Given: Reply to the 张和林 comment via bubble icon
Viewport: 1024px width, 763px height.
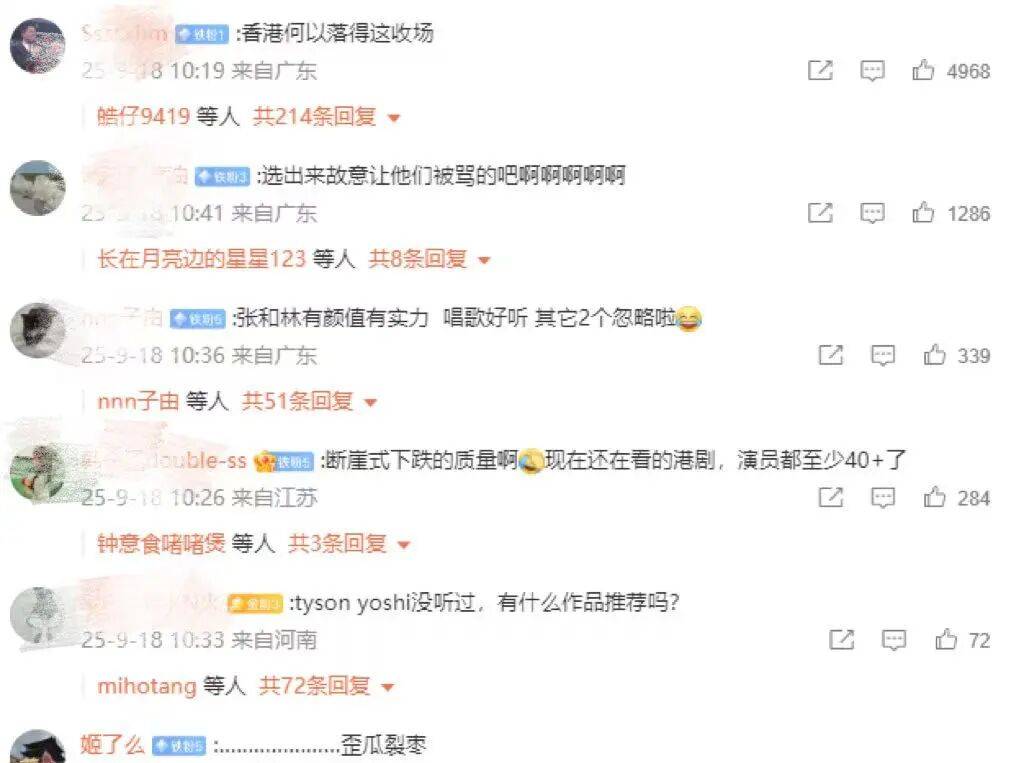Looking at the screenshot, I should point(882,355).
